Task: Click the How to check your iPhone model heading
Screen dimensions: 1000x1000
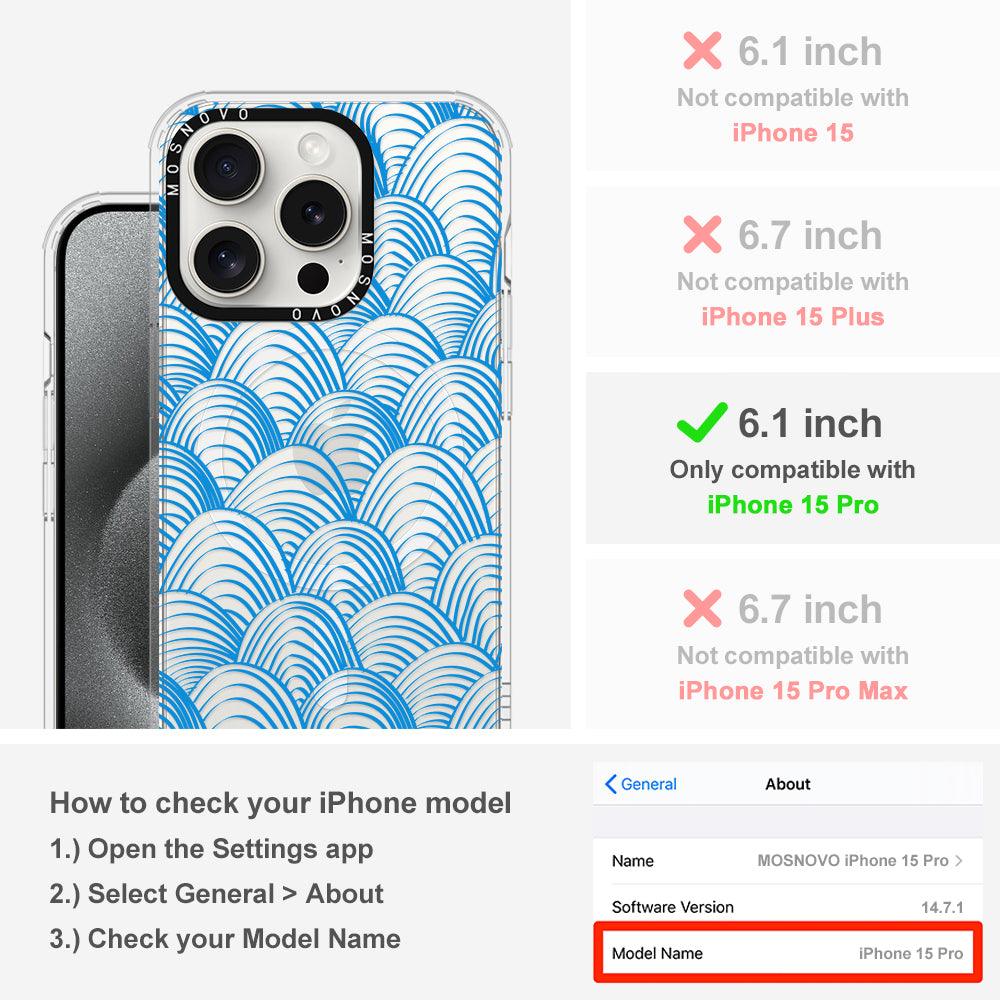Action: [x=281, y=803]
